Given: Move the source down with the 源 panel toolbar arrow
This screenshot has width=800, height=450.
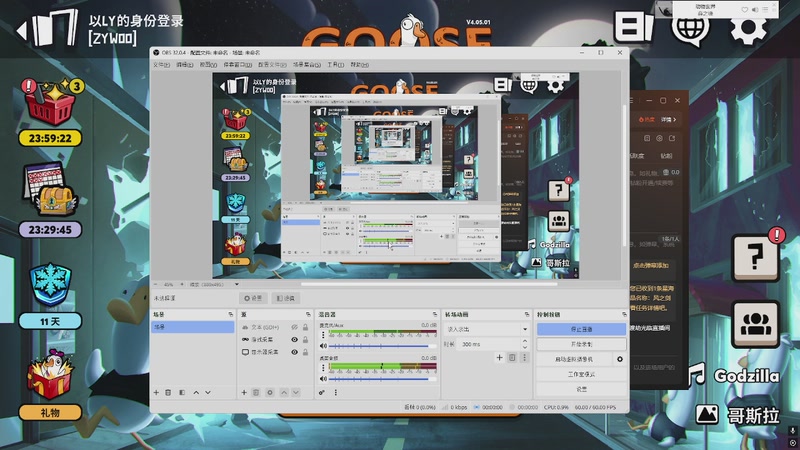Looking at the screenshot, I should [x=295, y=392].
